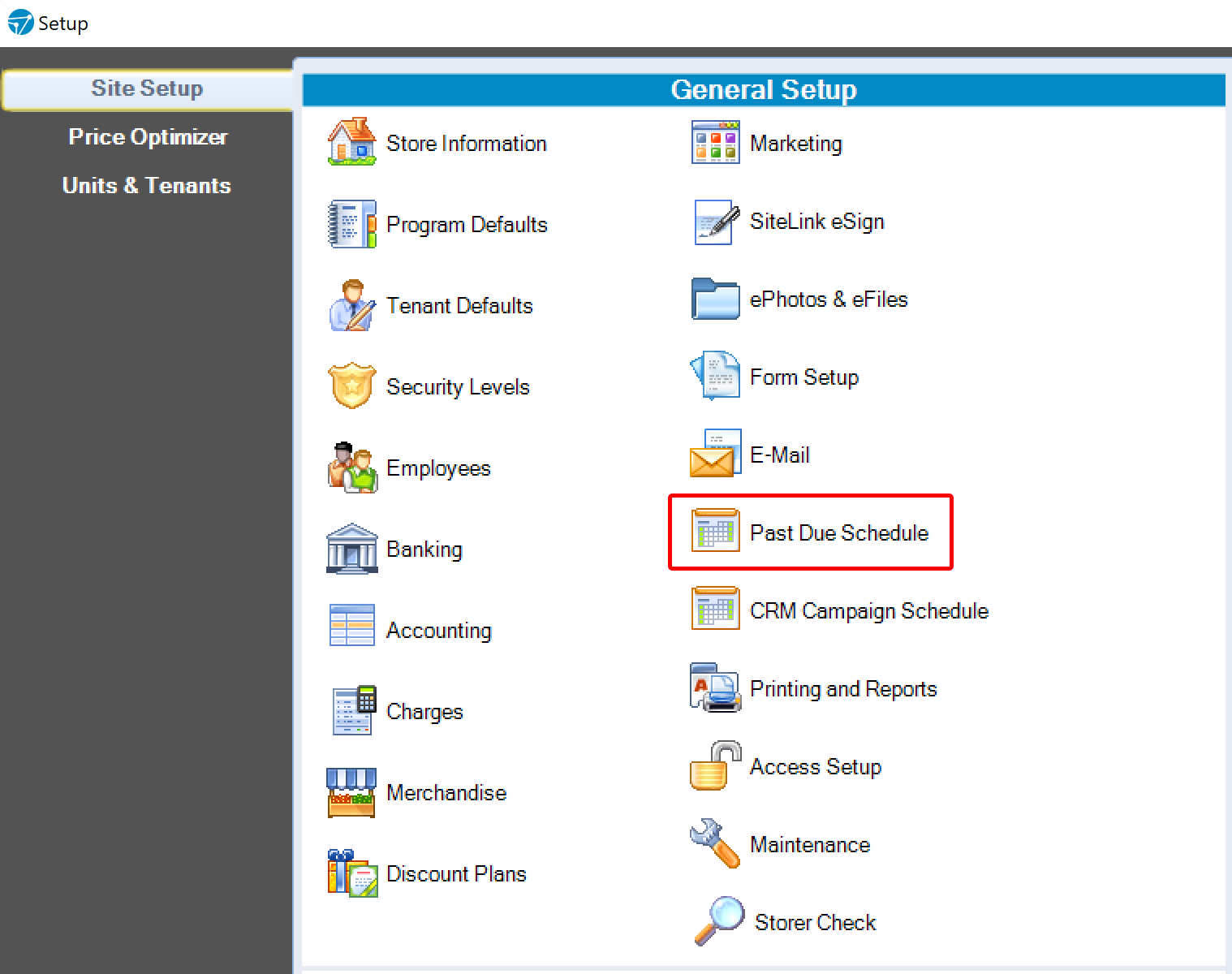This screenshot has height=974, width=1232.
Task: Open the Access Setup padlock icon
Action: [x=715, y=765]
